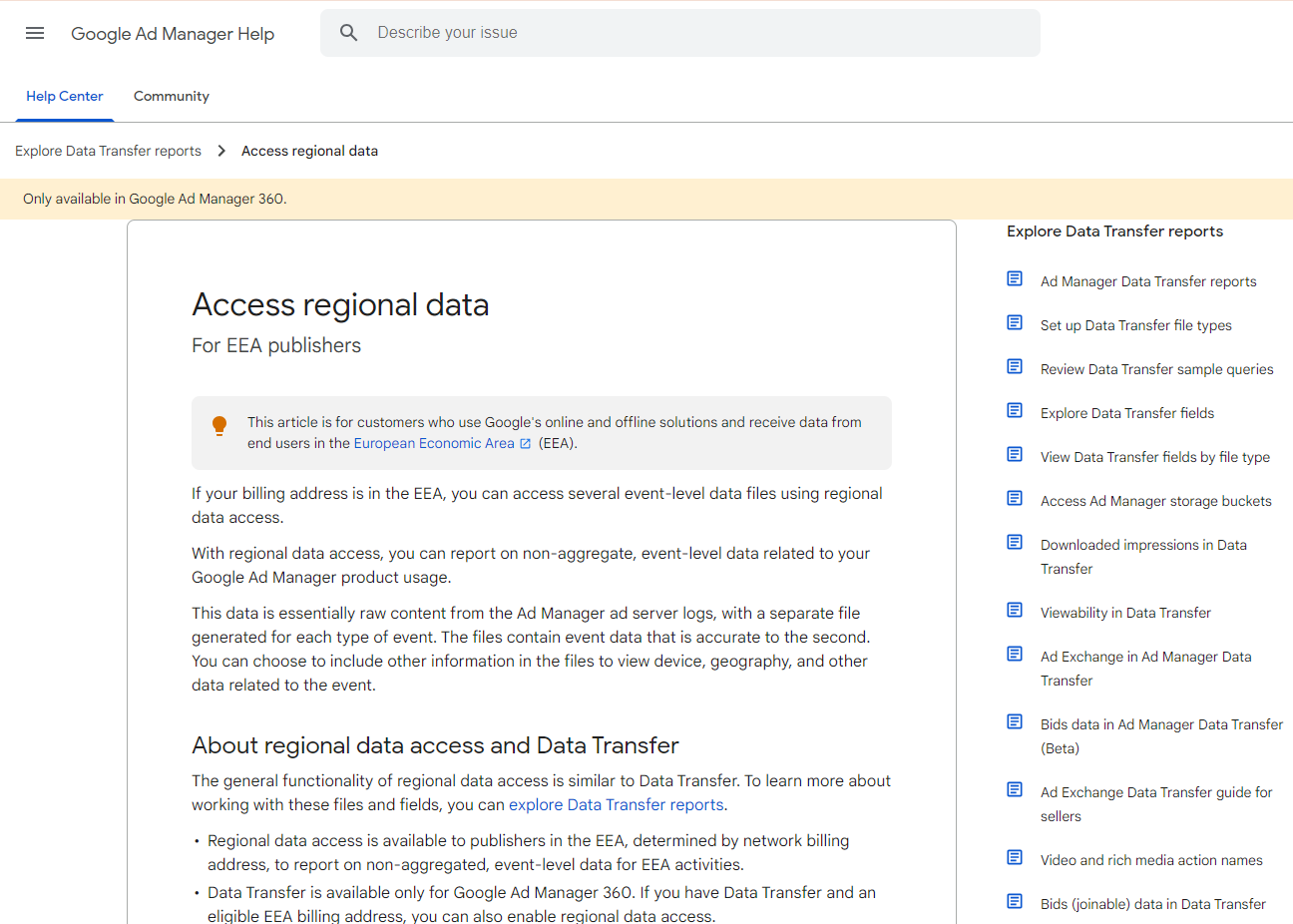
Task: Open Bids (joinable) data in Data Transfer article
Action: (x=1153, y=904)
